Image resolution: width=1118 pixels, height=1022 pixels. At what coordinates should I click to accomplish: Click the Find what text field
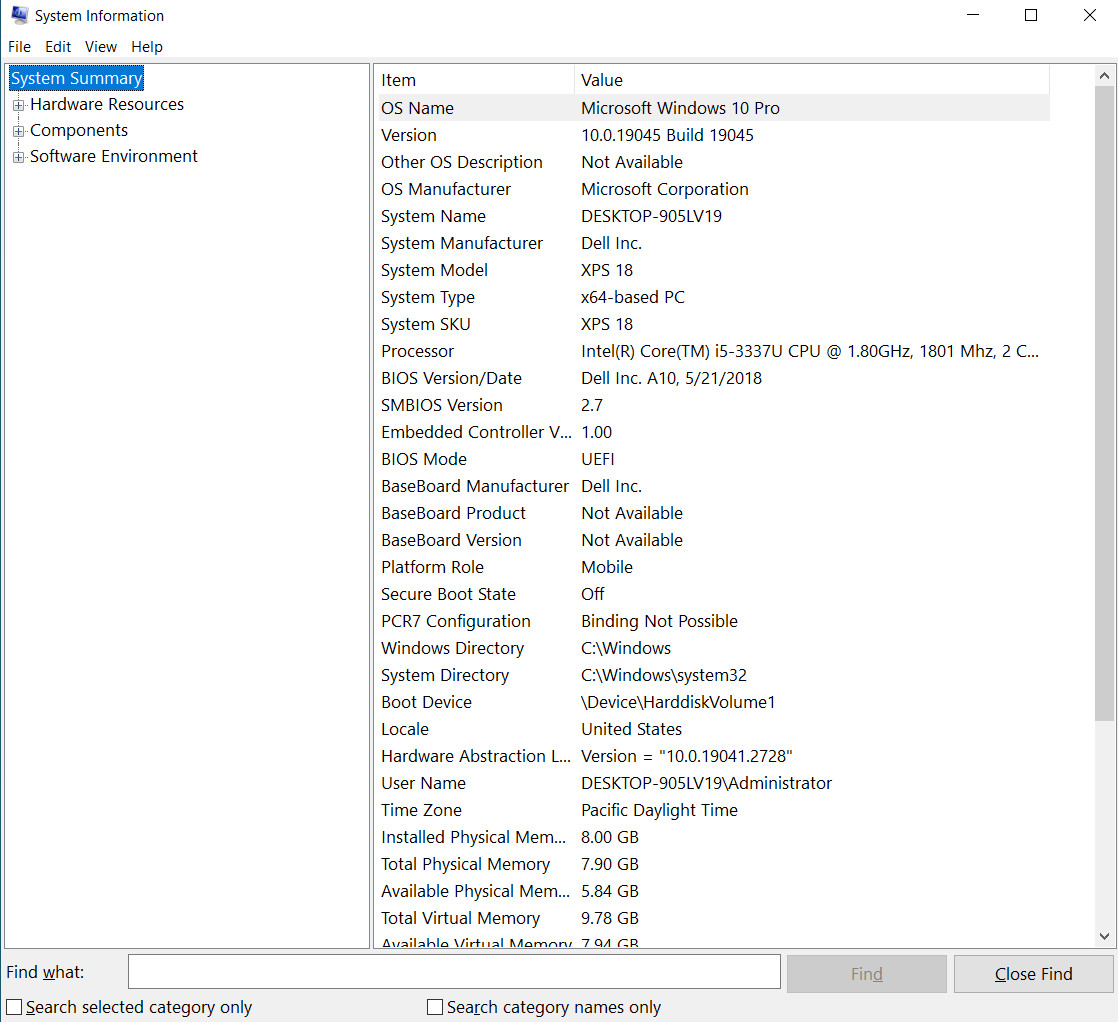pos(454,972)
